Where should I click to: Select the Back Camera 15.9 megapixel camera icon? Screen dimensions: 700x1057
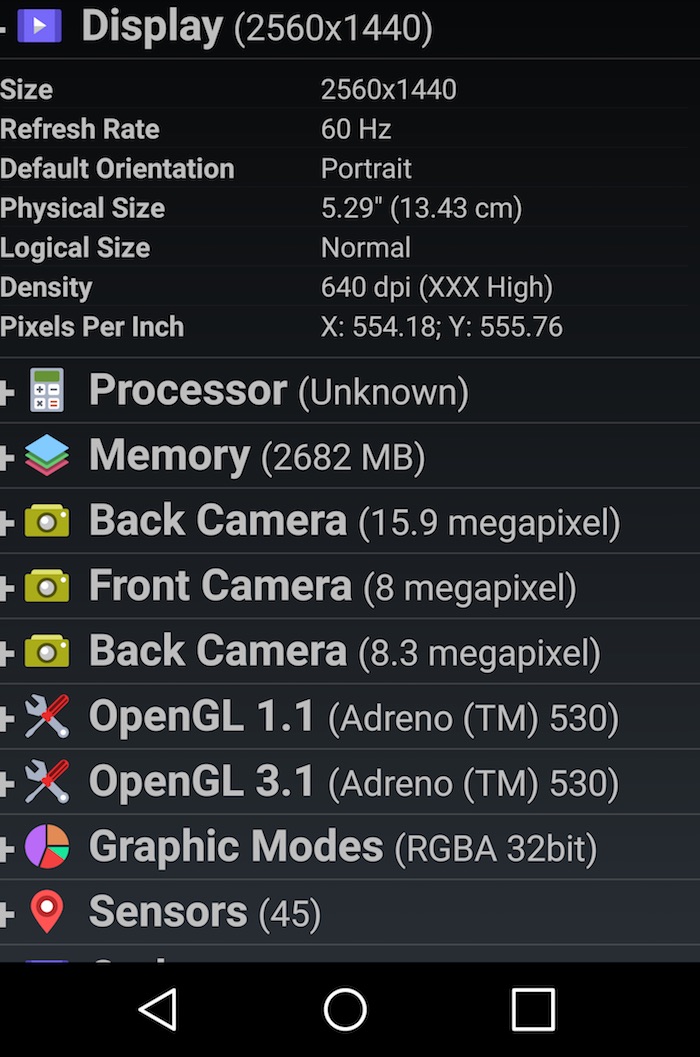(45, 520)
